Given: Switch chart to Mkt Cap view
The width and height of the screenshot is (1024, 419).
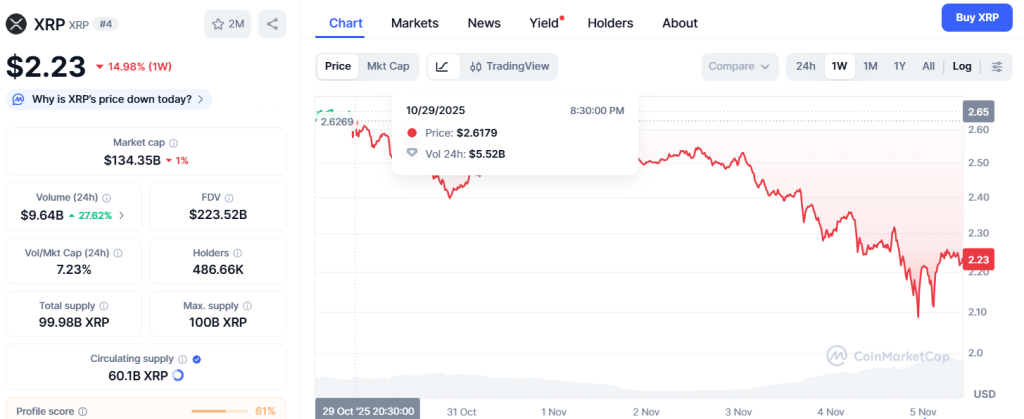Looking at the screenshot, I should tap(388, 66).
